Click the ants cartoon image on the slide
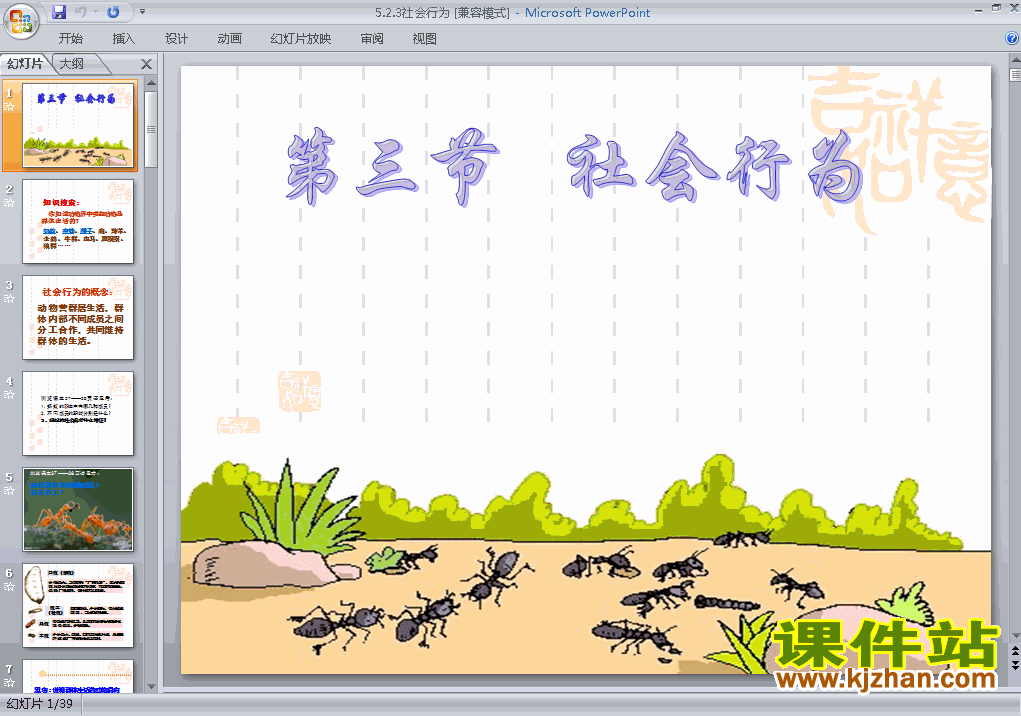The height and width of the screenshot is (716, 1021). point(586,565)
